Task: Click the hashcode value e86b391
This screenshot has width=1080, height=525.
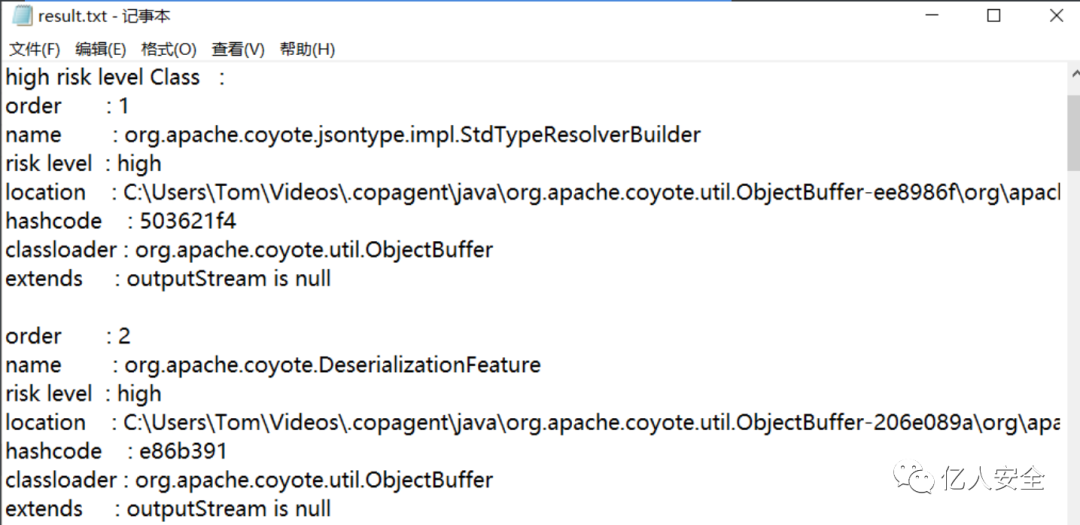Action: (183, 452)
